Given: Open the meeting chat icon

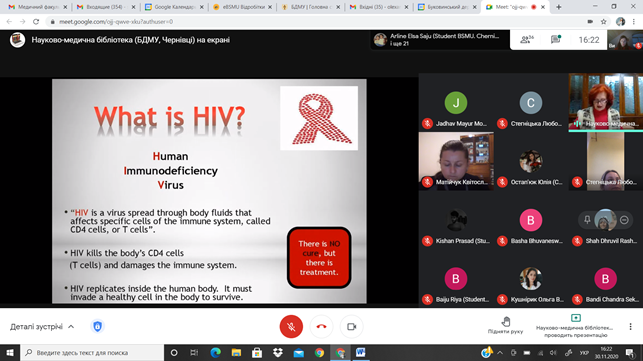Looking at the screenshot, I should 556,39.
